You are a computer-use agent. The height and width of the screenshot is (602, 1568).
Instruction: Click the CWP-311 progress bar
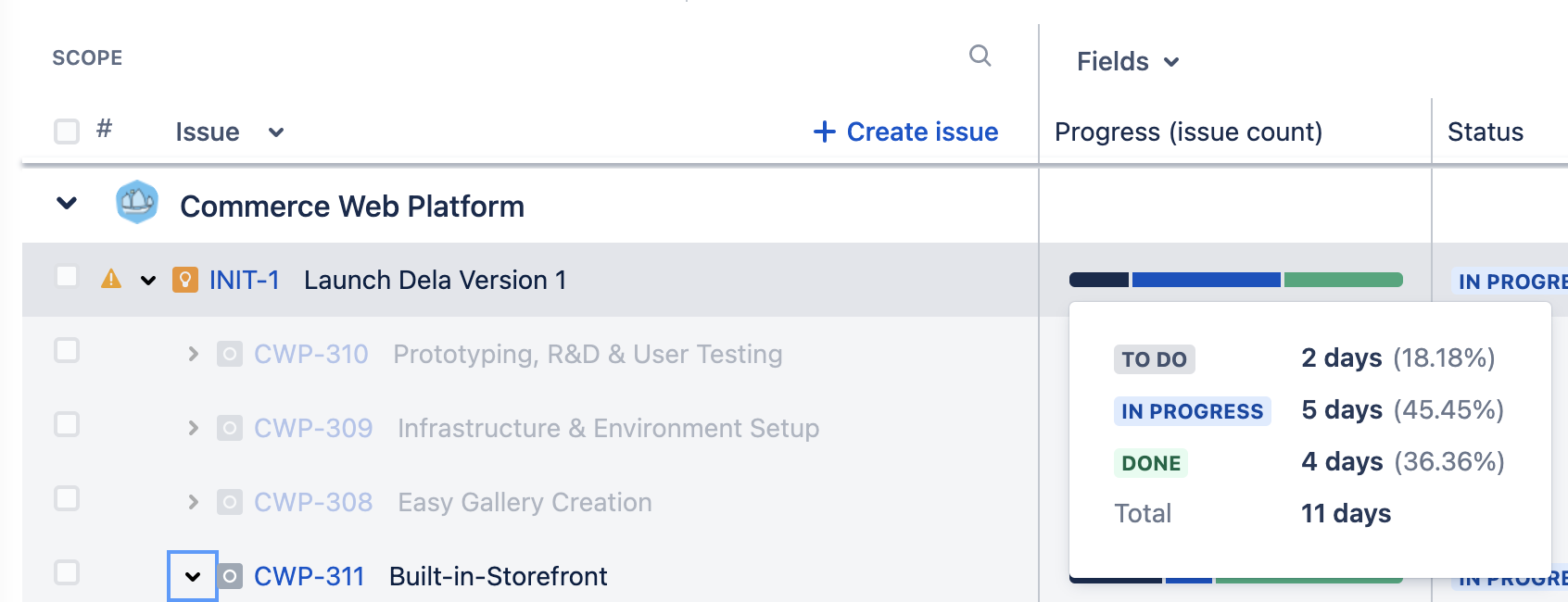(1236, 580)
